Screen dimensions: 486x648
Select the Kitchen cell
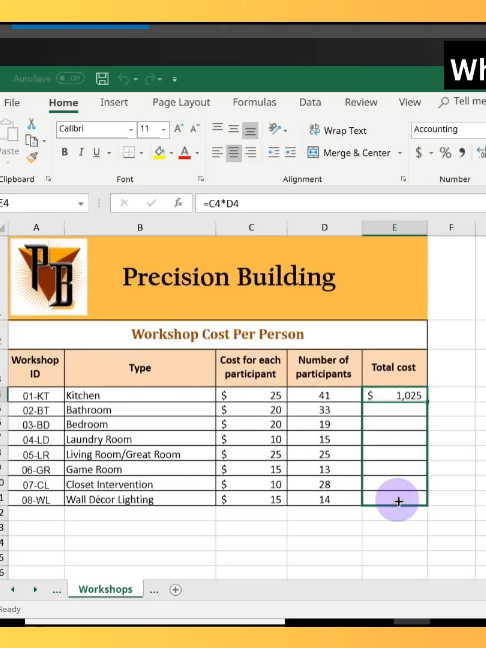pyautogui.click(x=140, y=395)
